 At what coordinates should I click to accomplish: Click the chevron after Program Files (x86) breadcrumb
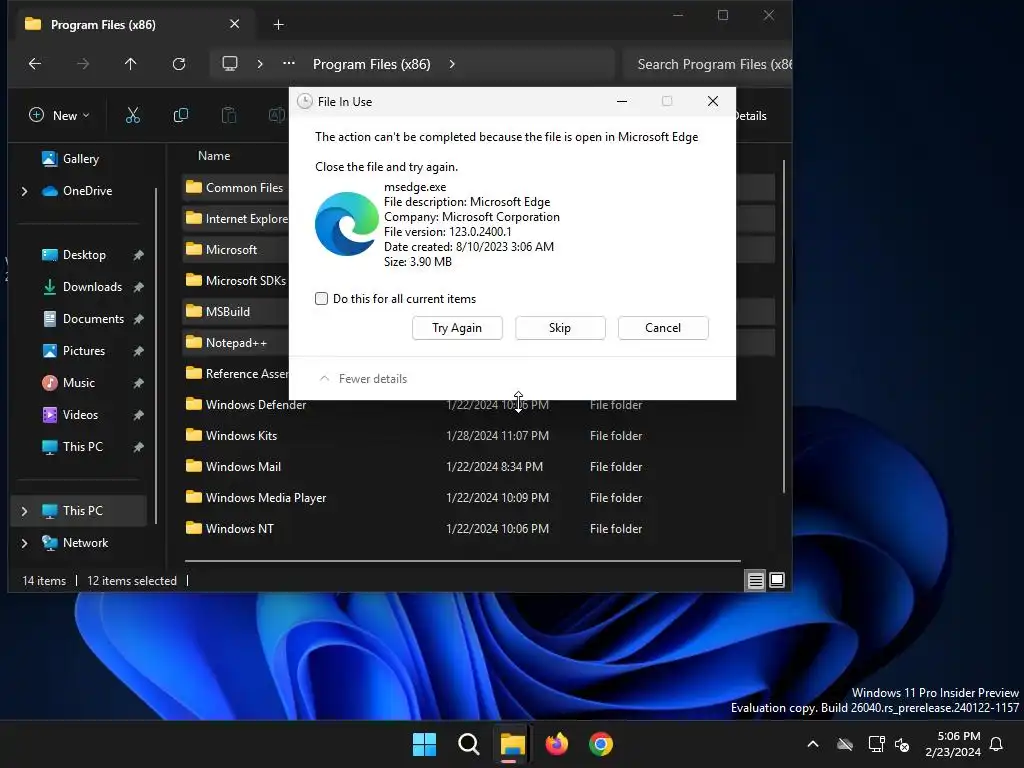point(452,64)
